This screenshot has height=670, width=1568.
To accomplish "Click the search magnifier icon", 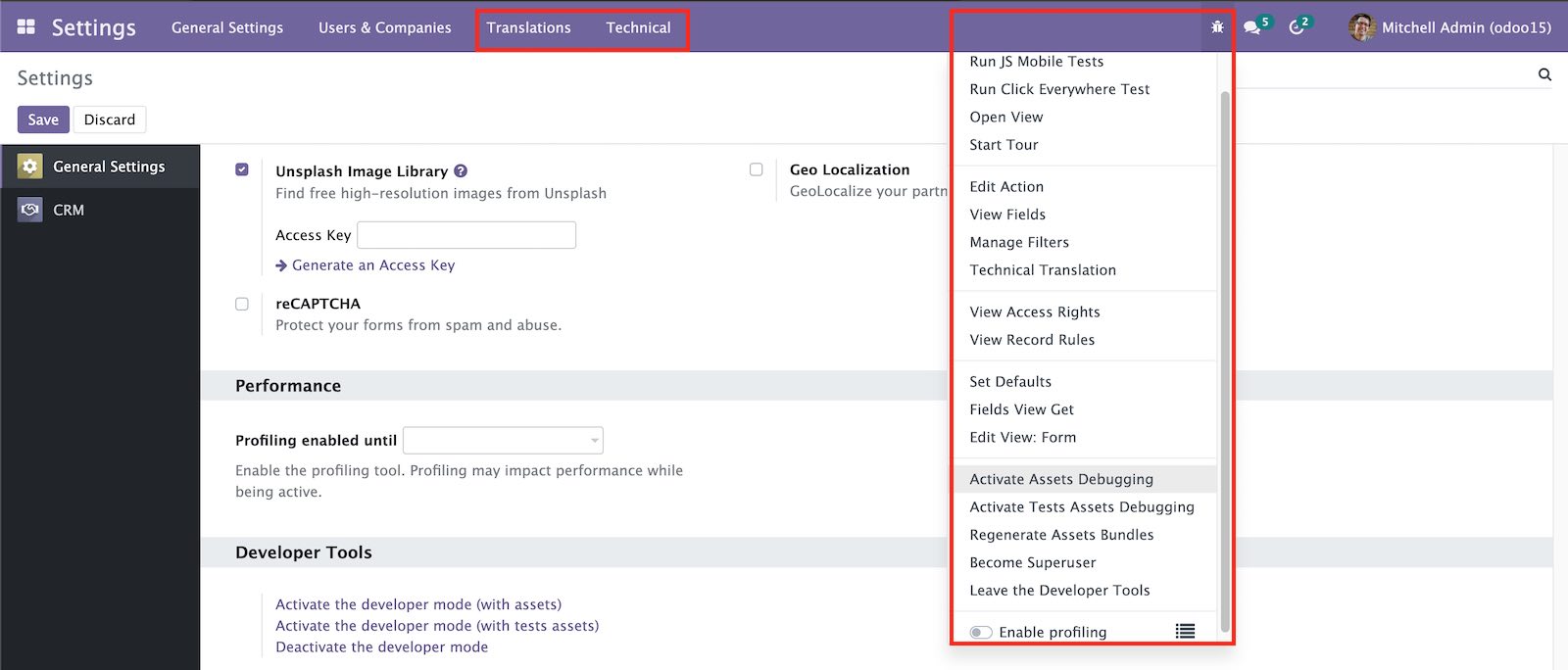I will (1544, 74).
